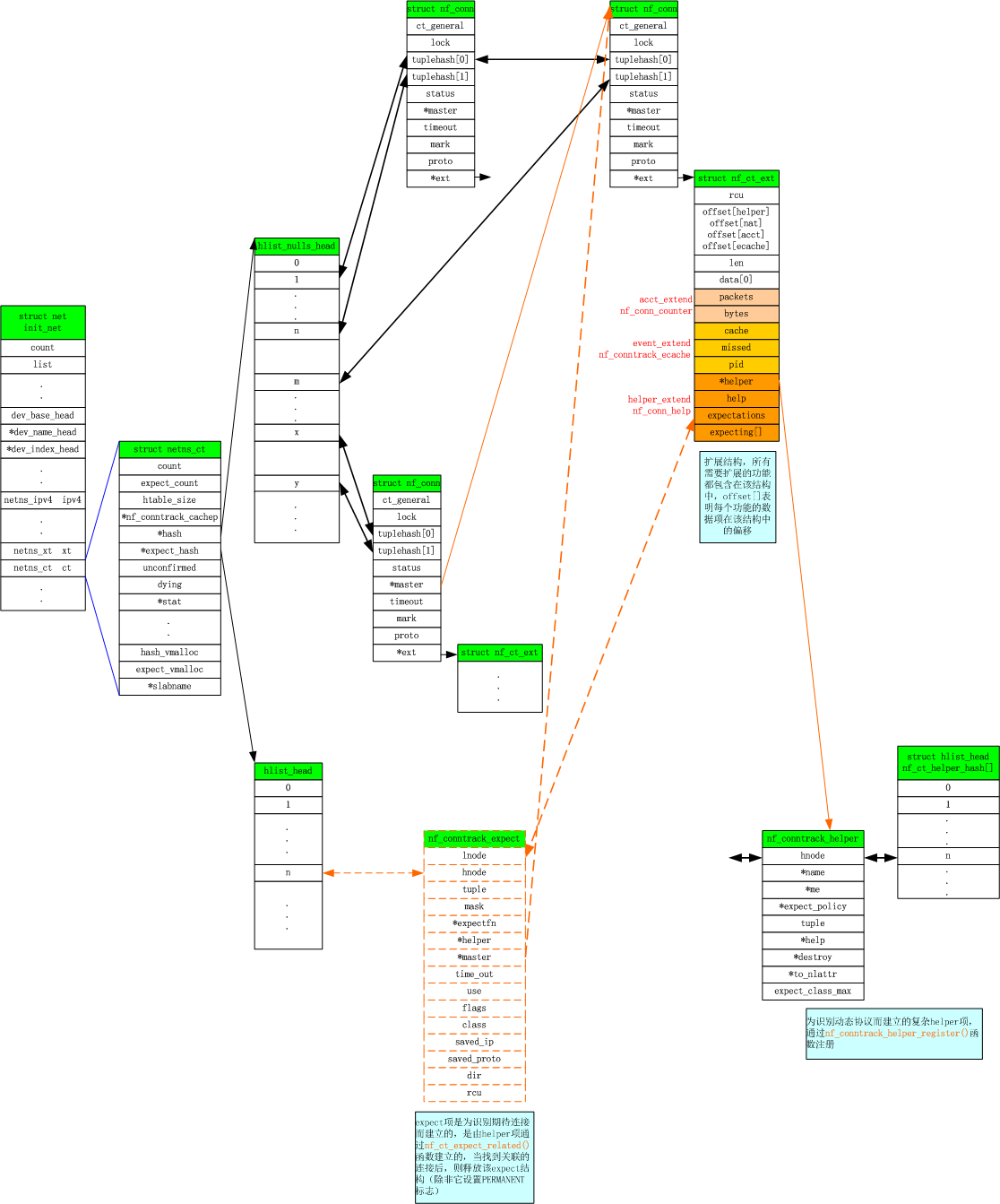Click the 'dev_base_head' cell
The image size is (1000, 1204).
click(x=43, y=416)
